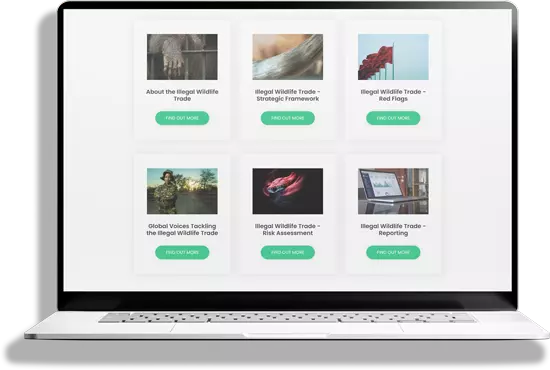Click the laptop trackpad below the keyboard

[x=287, y=328]
